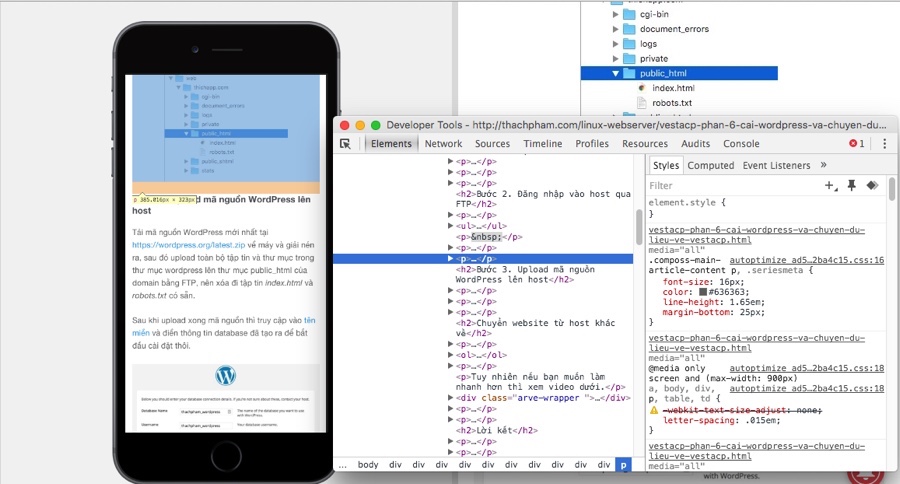The width and height of the screenshot is (900, 484).
Task: Switch to the Network tab
Action: [443, 144]
